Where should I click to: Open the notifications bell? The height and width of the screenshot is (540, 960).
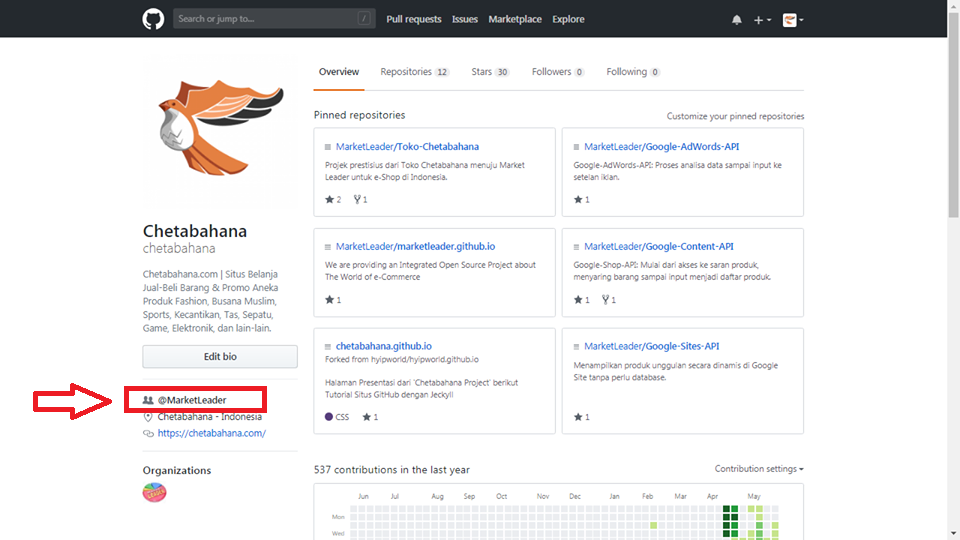pyautogui.click(x=737, y=20)
